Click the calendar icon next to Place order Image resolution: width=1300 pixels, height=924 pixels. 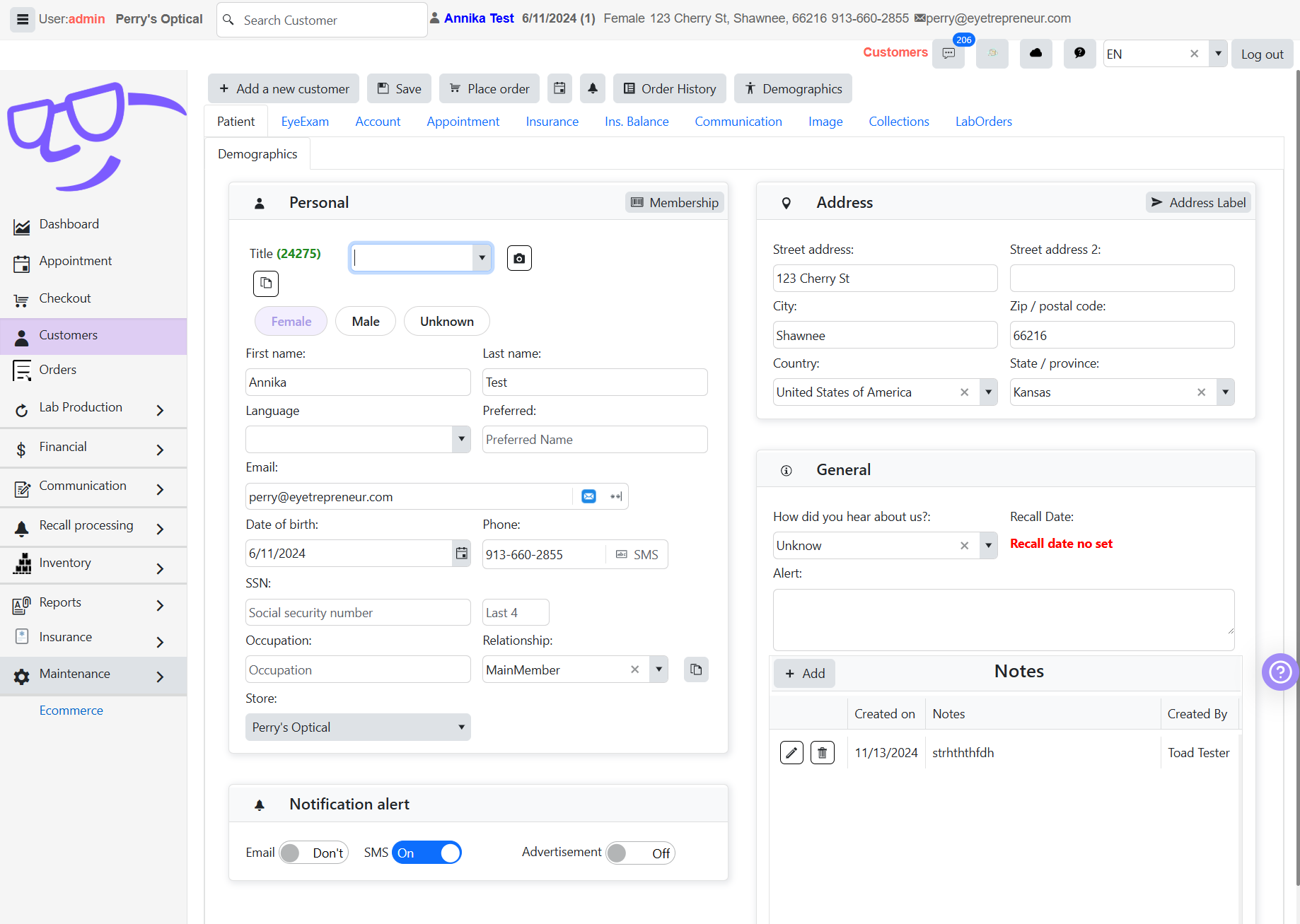pos(559,88)
